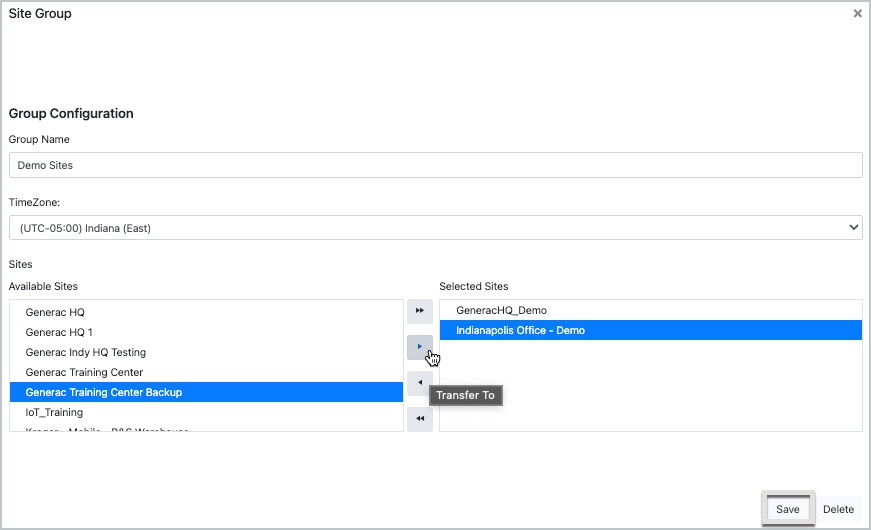The image size is (871, 530).
Task: Click the double-left arrow to remove all sites
Action: (420, 419)
